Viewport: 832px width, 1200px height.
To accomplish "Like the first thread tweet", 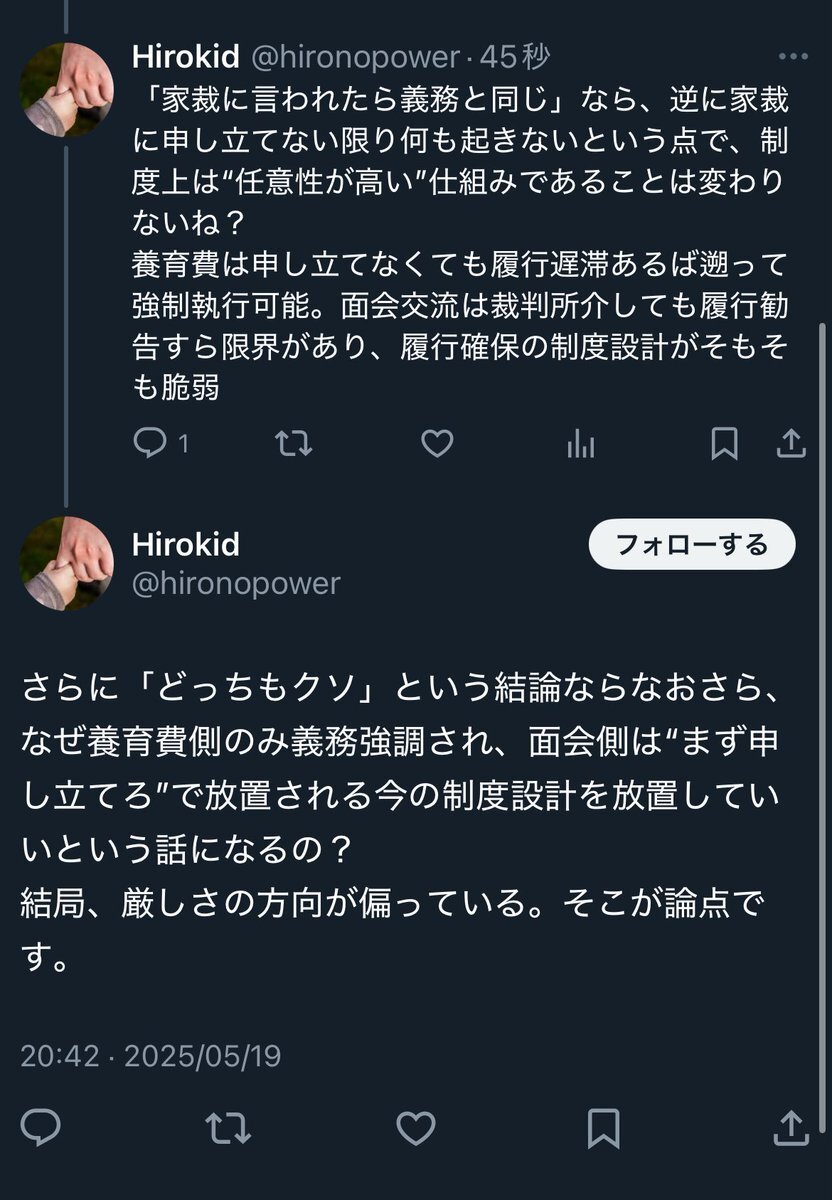I will [x=437, y=443].
